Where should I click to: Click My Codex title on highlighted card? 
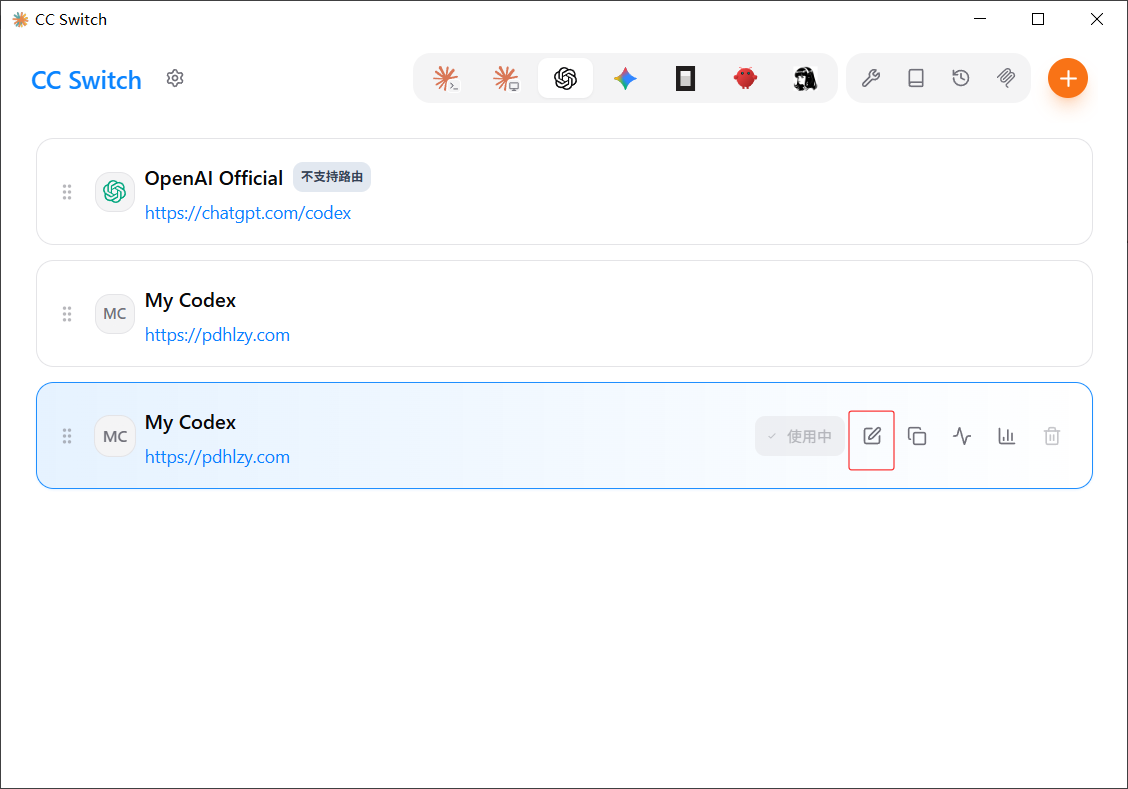pos(190,423)
